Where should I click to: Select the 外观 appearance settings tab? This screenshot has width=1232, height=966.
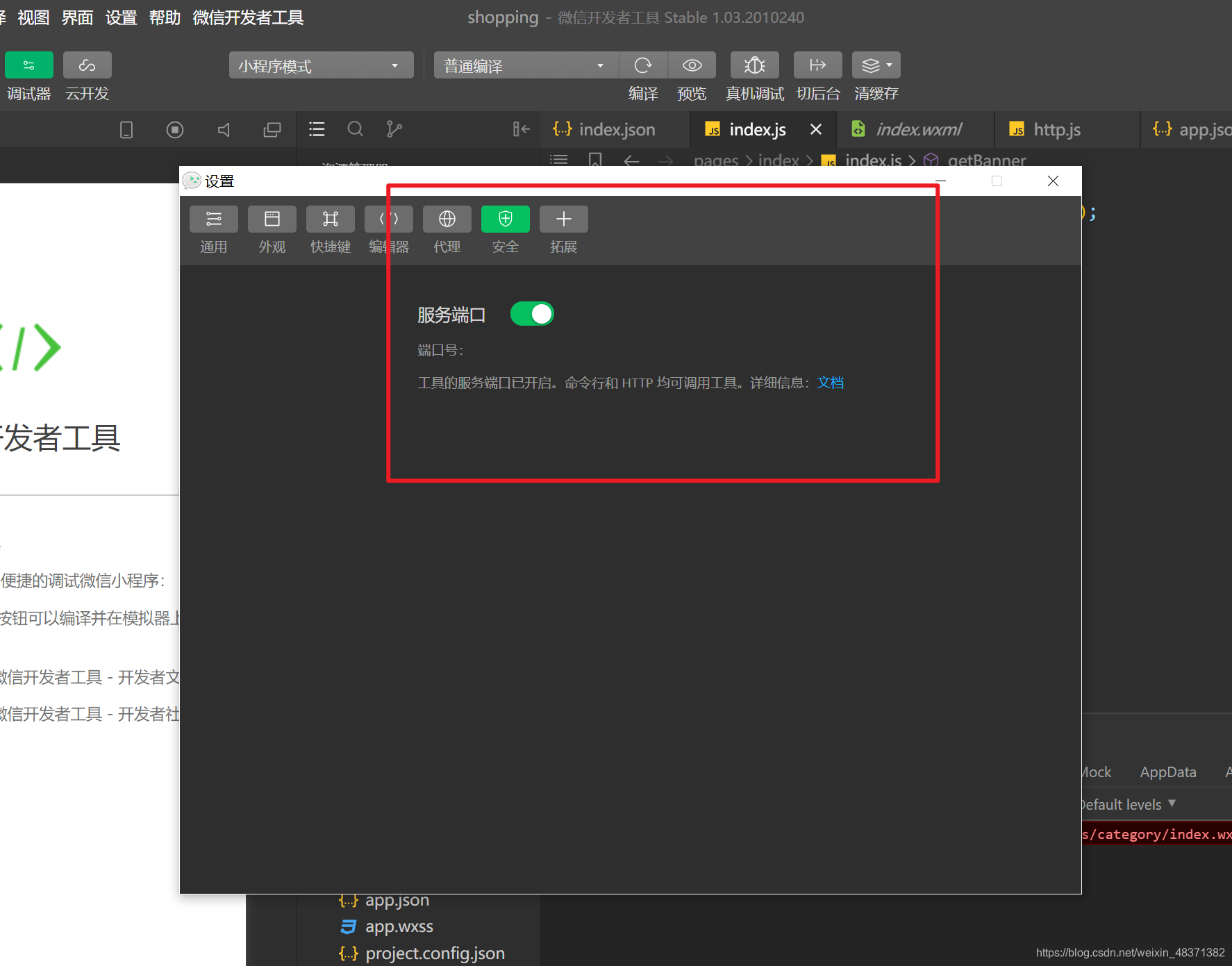point(272,231)
